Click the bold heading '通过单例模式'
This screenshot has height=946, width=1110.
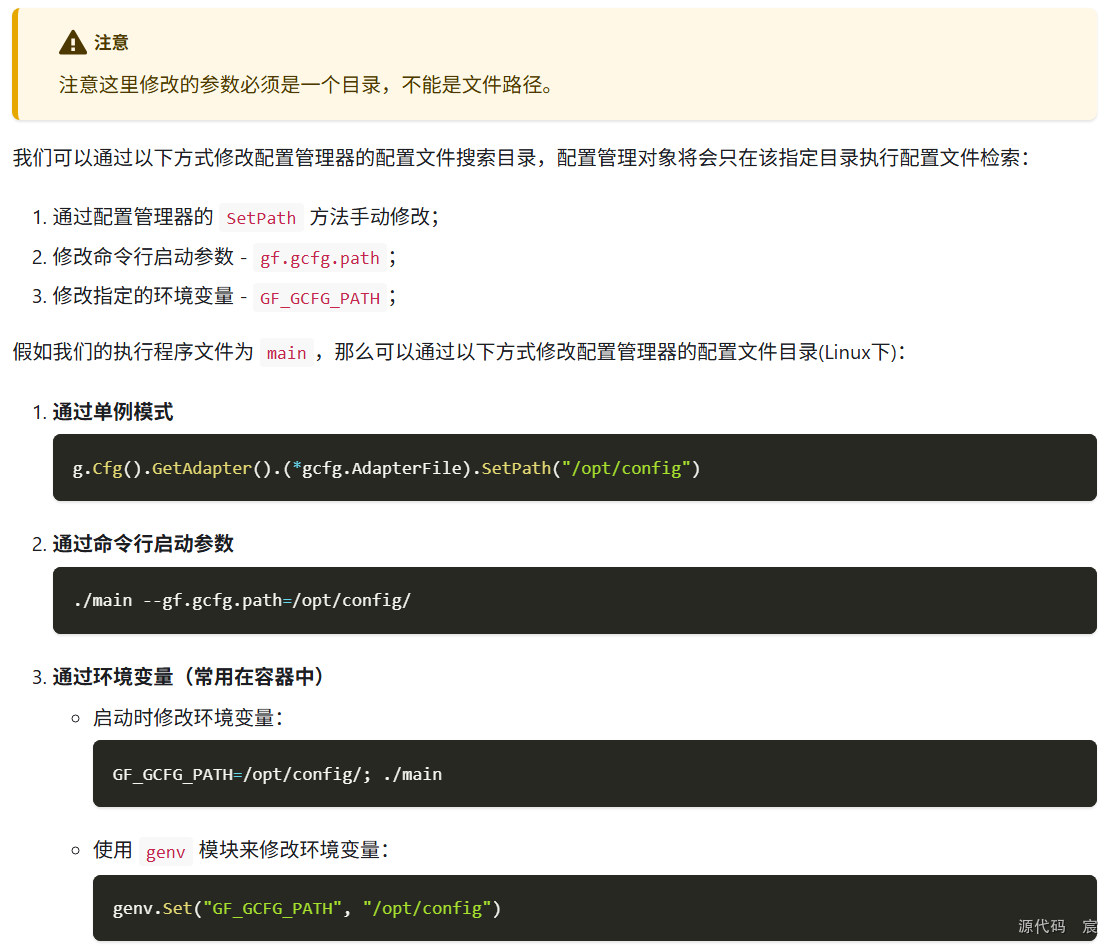(x=113, y=412)
